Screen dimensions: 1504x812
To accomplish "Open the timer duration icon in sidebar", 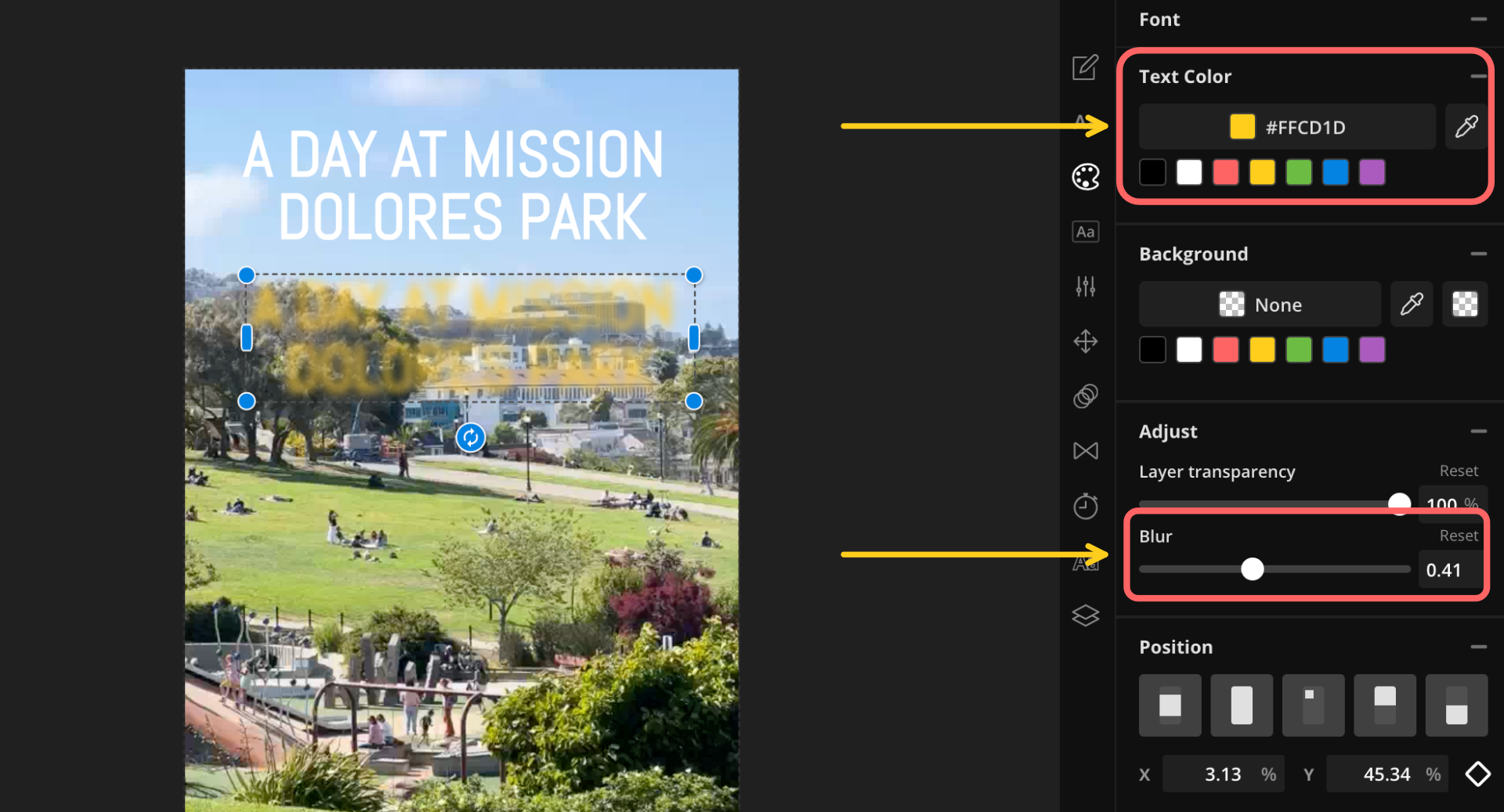I will (1086, 506).
